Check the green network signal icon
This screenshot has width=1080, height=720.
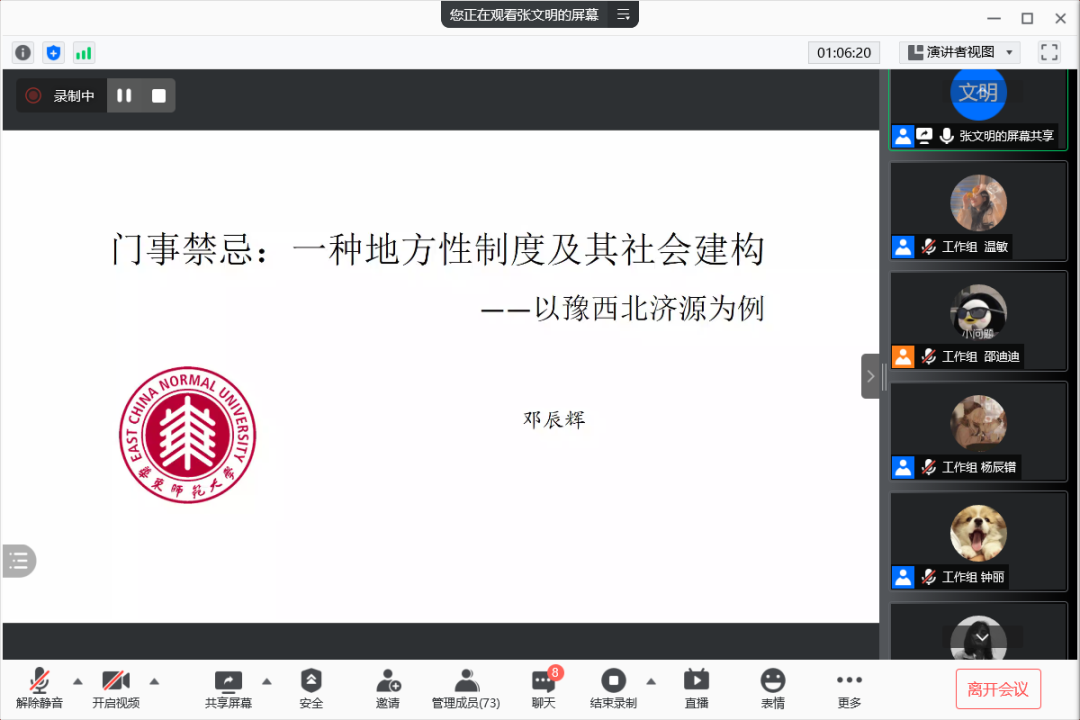click(x=83, y=53)
